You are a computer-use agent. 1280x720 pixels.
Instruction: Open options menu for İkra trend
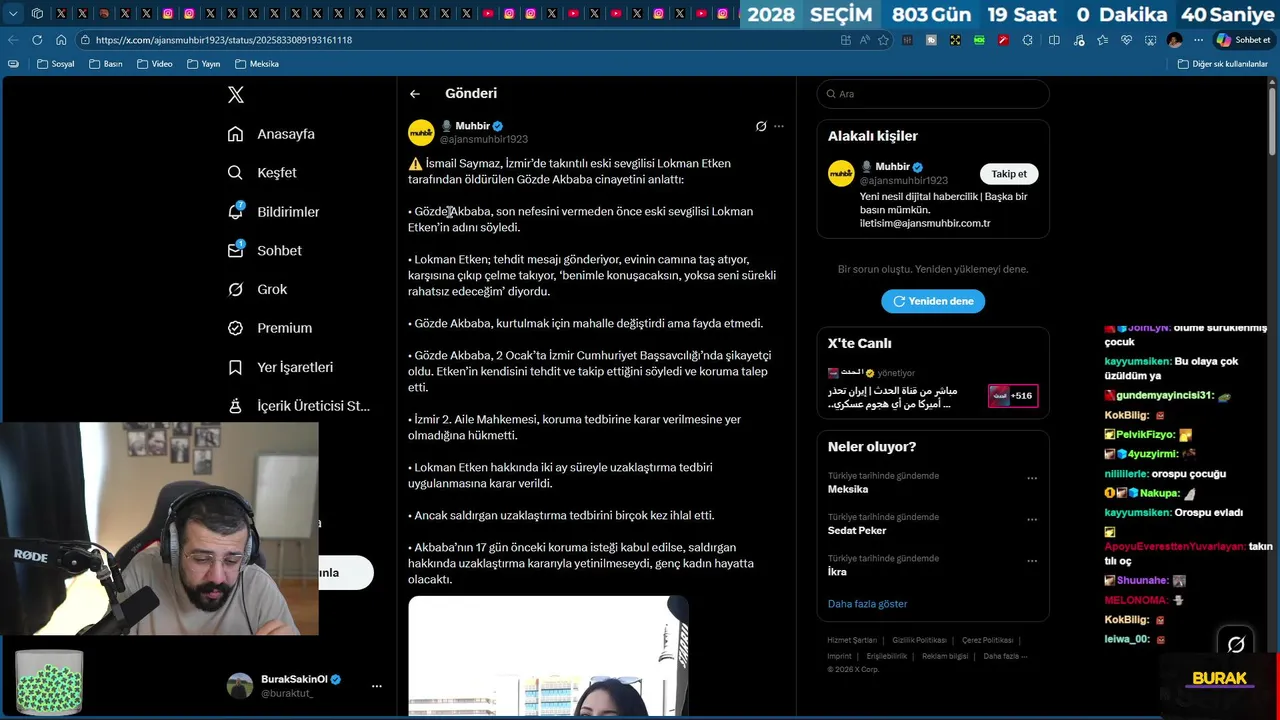tap(1032, 560)
